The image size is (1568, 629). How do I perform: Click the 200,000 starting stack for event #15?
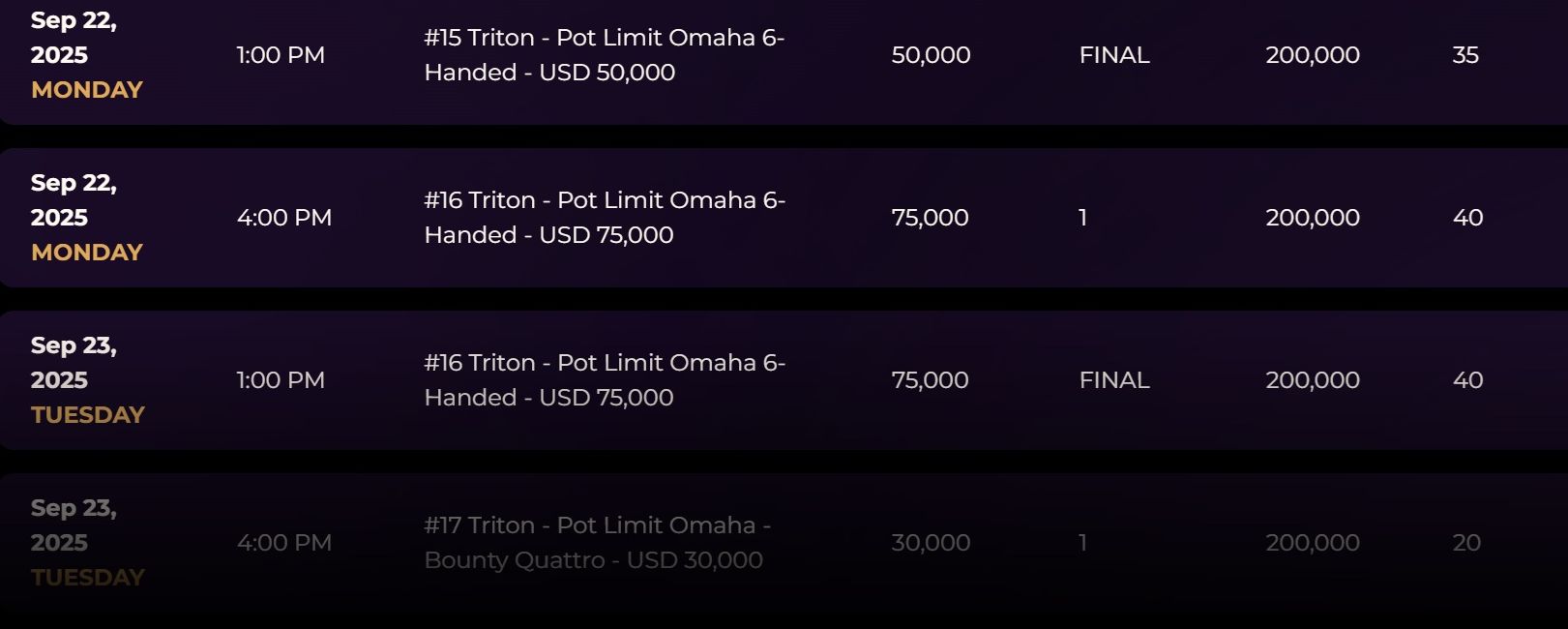pos(1313,55)
